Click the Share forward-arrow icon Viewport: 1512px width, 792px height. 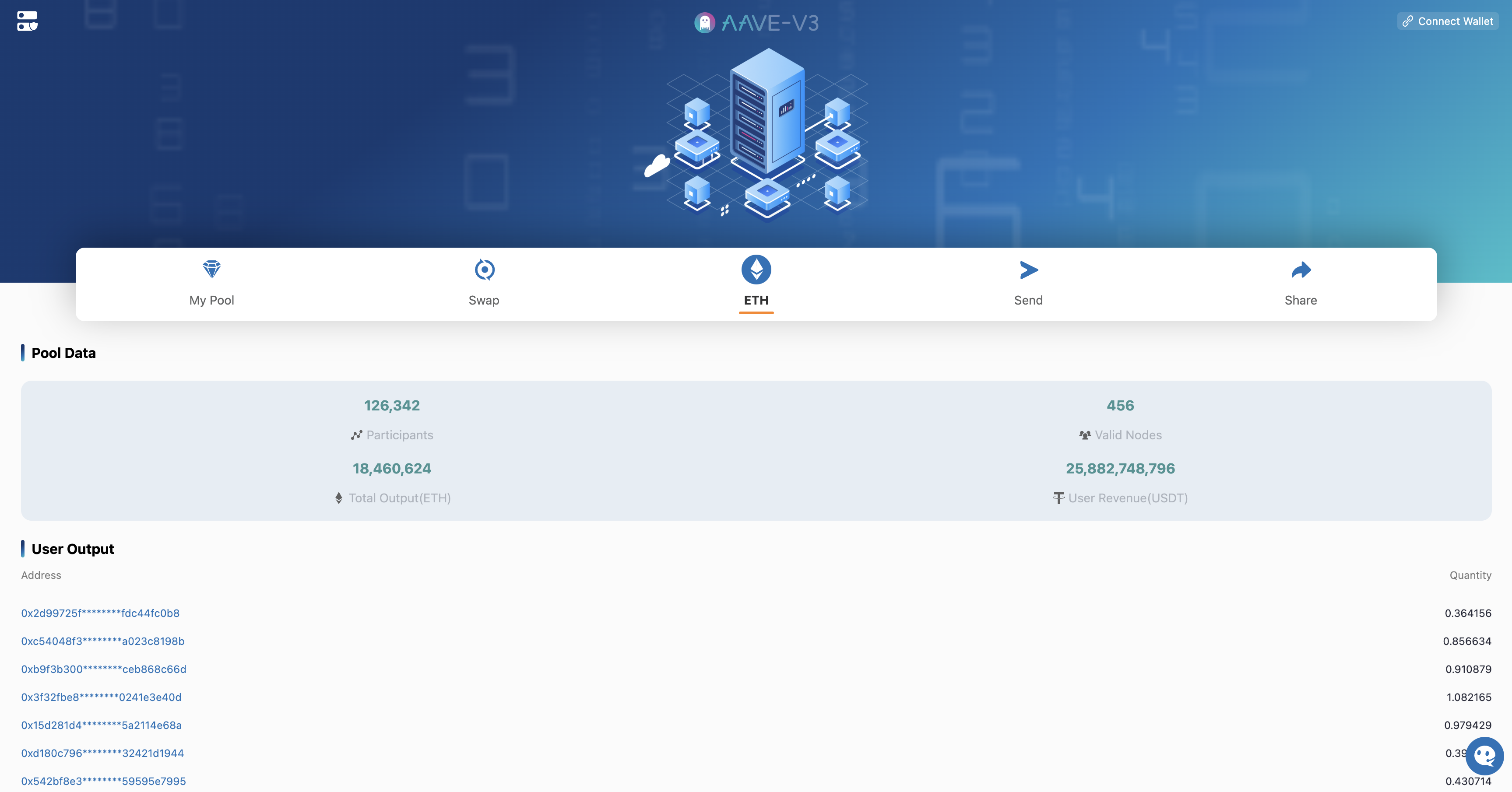point(1301,270)
